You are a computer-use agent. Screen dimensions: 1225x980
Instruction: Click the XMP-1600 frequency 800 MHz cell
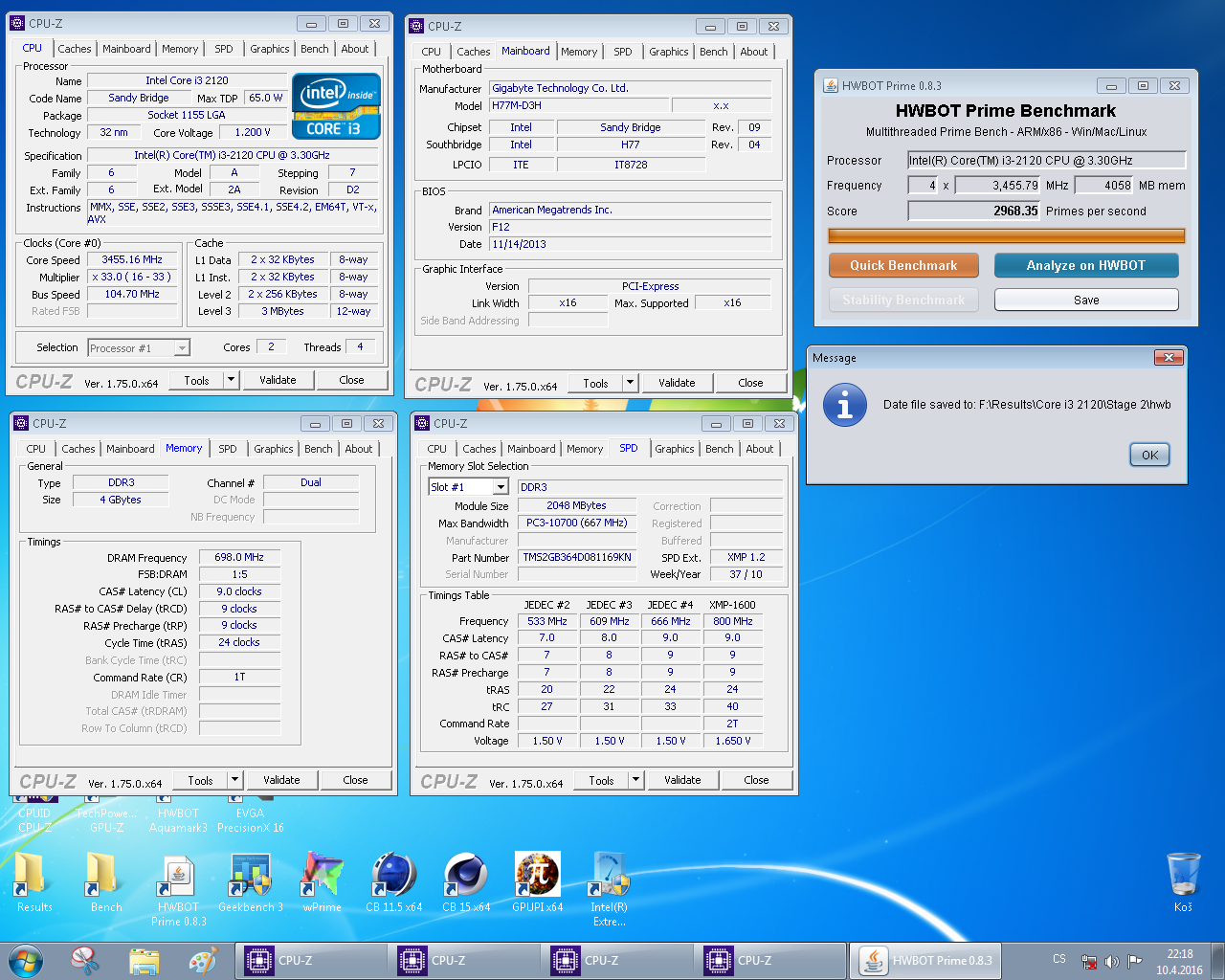(732, 621)
